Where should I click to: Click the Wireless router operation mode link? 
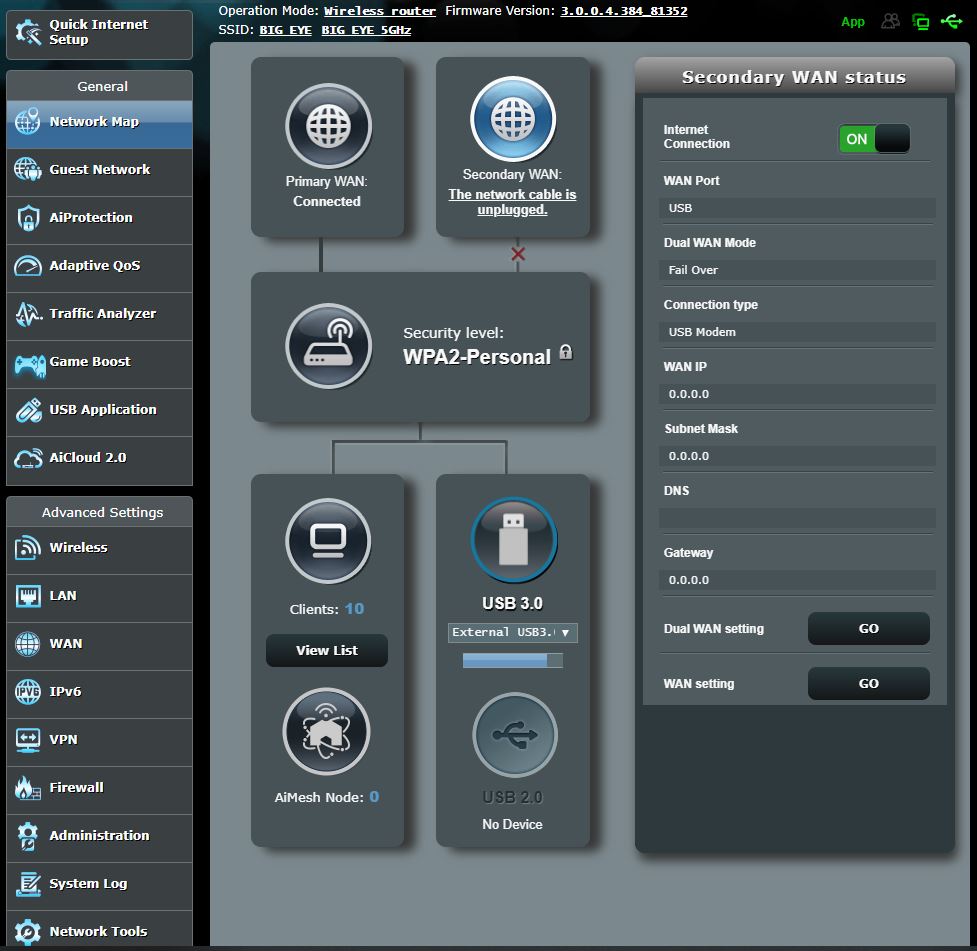point(379,11)
